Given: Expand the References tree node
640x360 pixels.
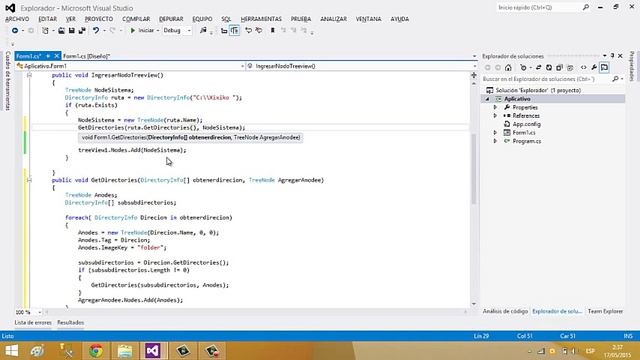Looking at the screenshot, I should pos(496,116).
